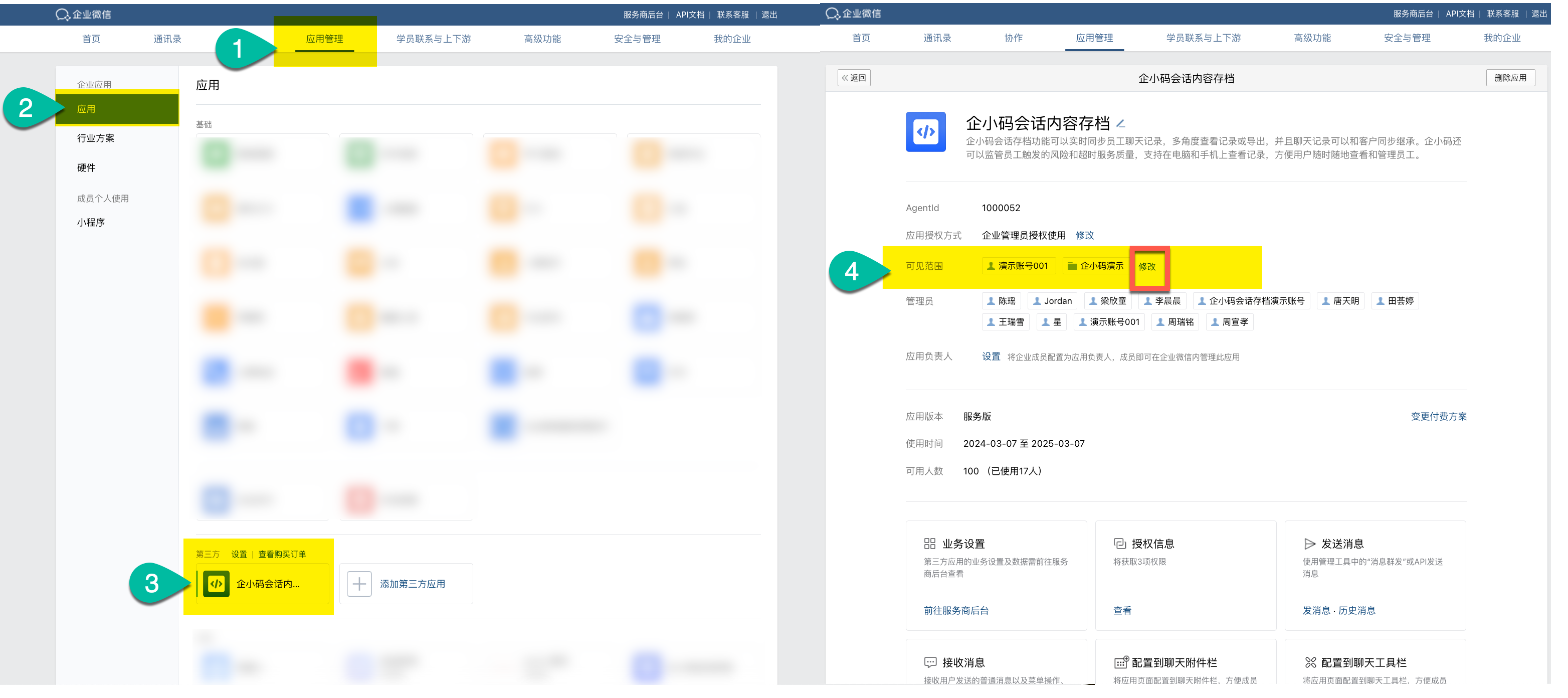Click the 授权信息 card icon
The width and height of the screenshot is (1568, 698).
tap(1119, 543)
